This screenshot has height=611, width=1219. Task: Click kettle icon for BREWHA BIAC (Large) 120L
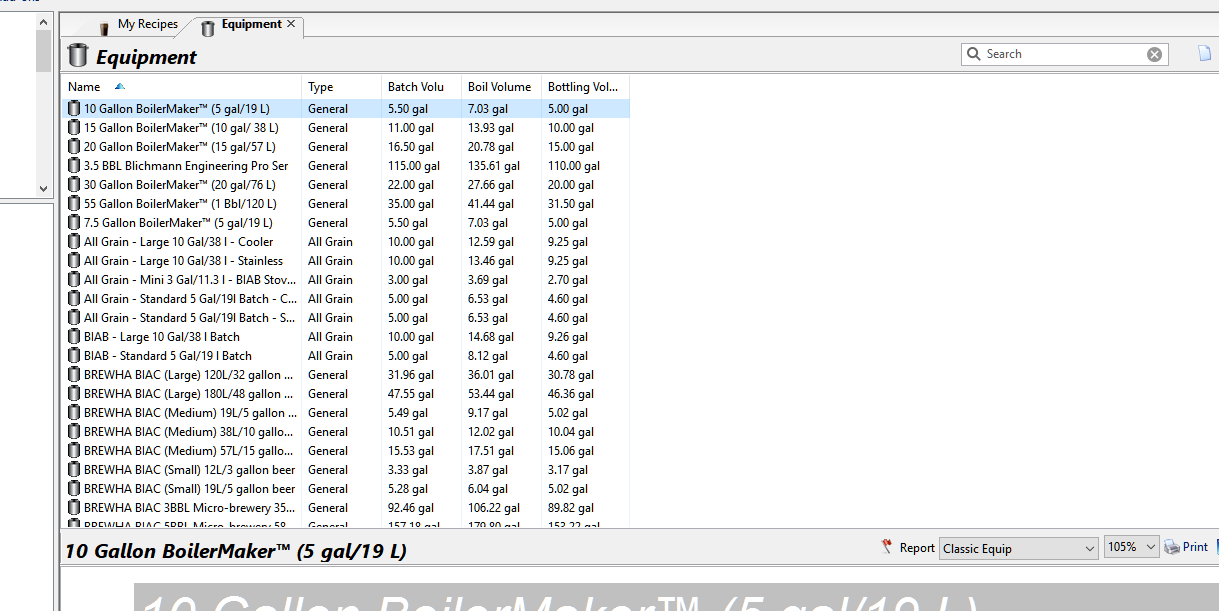click(x=74, y=375)
